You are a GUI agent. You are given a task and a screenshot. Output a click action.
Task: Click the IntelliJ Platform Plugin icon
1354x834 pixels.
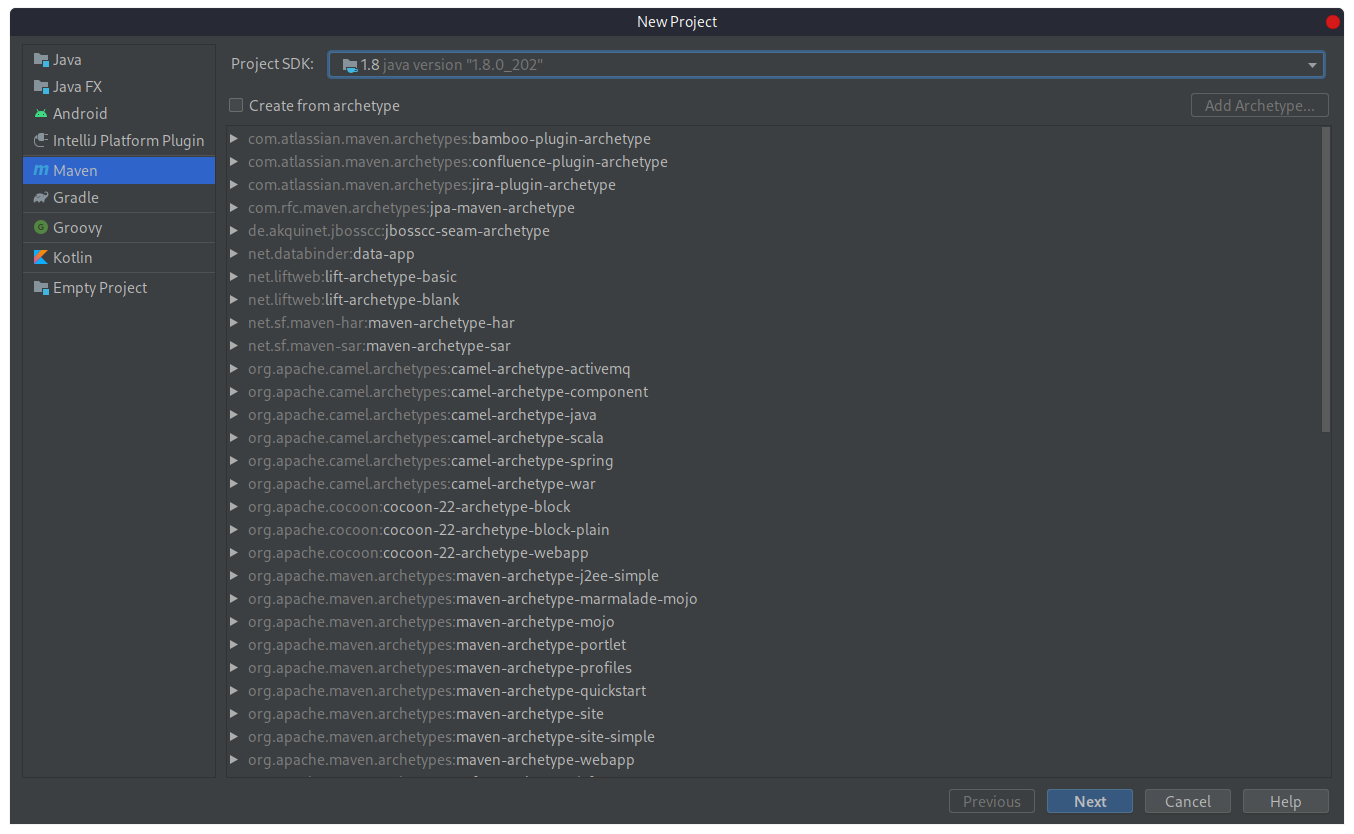pyautogui.click(x=40, y=140)
